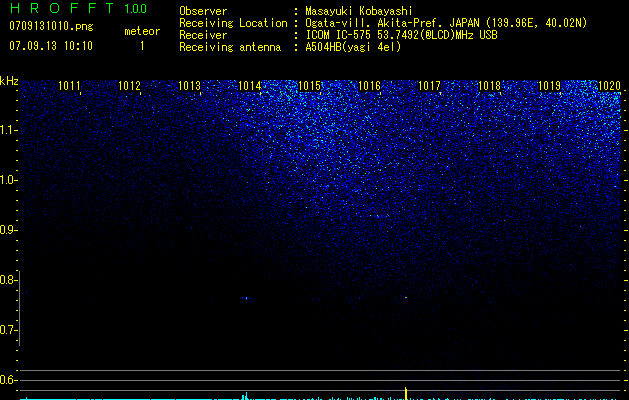Click the 1.1 kHz axis label
Image resolution: width=629 pixels, height=400 pixels.
tap(7, 130)
